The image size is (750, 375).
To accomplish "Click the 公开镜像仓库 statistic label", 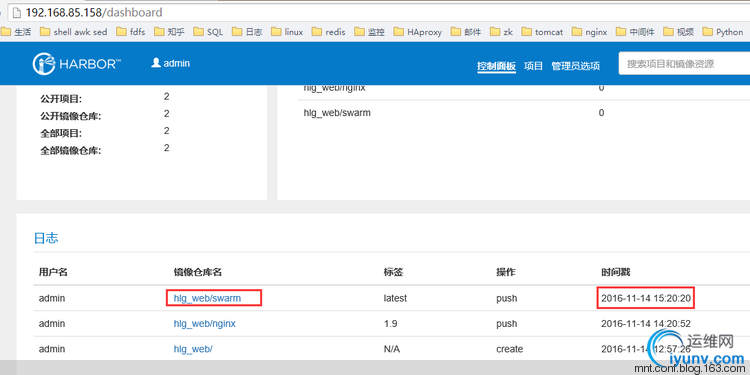I will coord(71,116).
